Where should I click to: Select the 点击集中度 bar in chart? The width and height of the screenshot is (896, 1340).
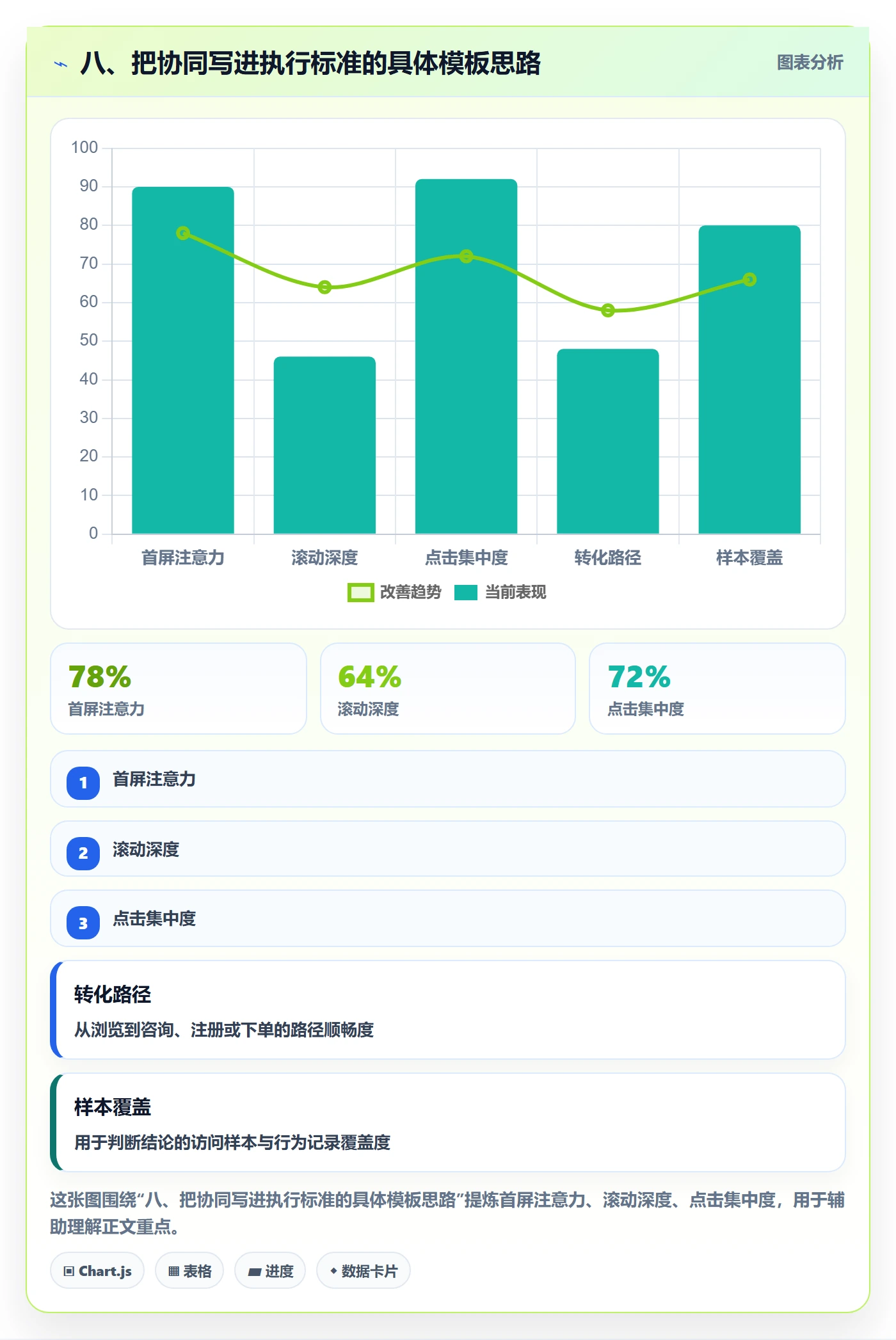pos(466,356)
